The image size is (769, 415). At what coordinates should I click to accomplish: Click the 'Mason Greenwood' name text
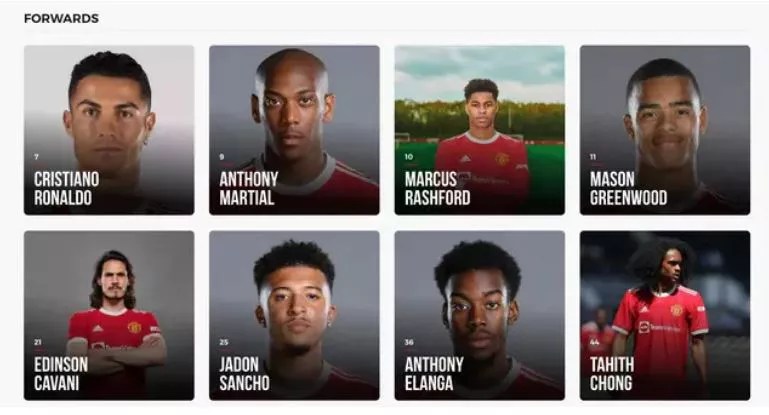coord(628,188)
